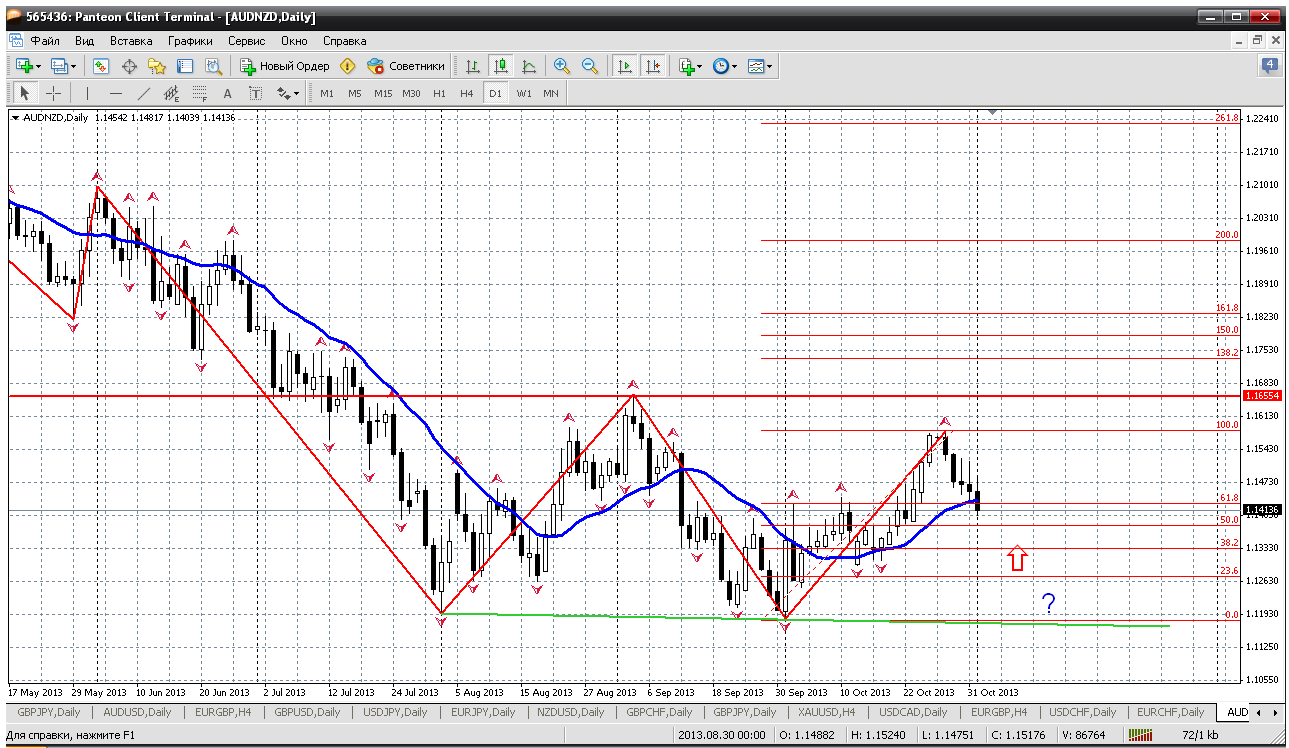This screenshot has height=748, width=1289.
Task: Zoom in on the chart
Action: (562, 66)
